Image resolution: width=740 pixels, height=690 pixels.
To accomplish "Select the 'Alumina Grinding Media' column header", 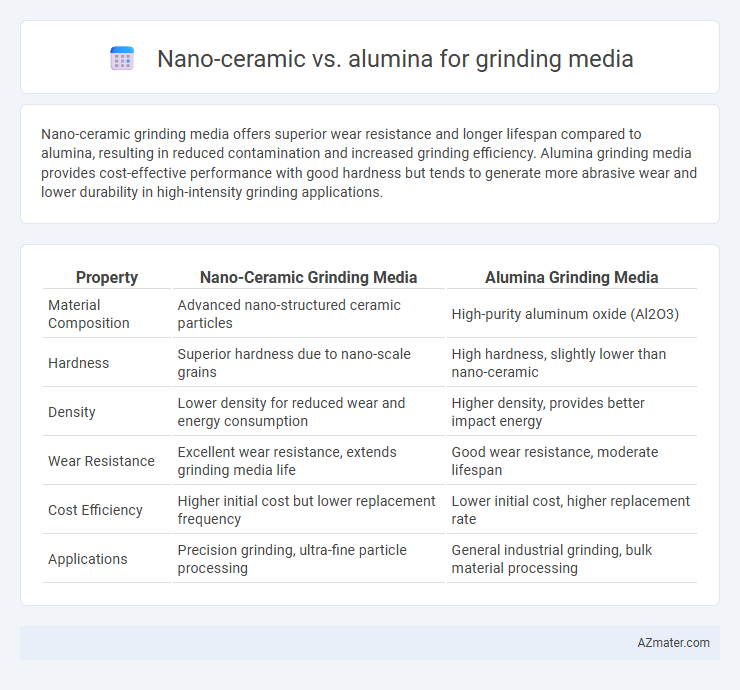I will [572, 277].
